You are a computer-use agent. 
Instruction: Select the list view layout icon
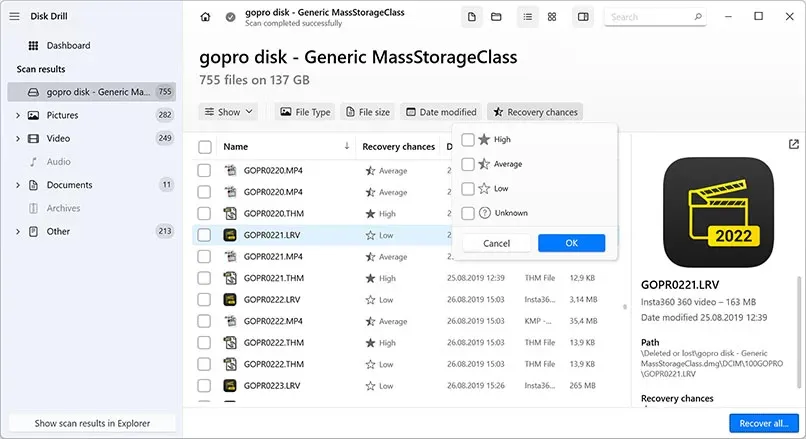(x=526, y=17)
